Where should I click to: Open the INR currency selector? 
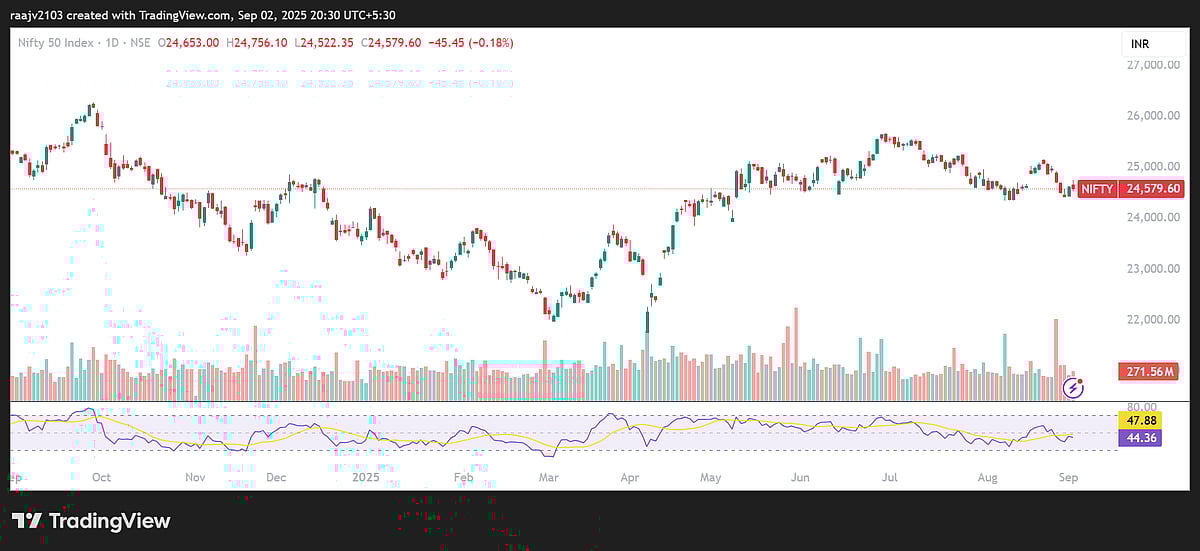tap(1153, 44)
